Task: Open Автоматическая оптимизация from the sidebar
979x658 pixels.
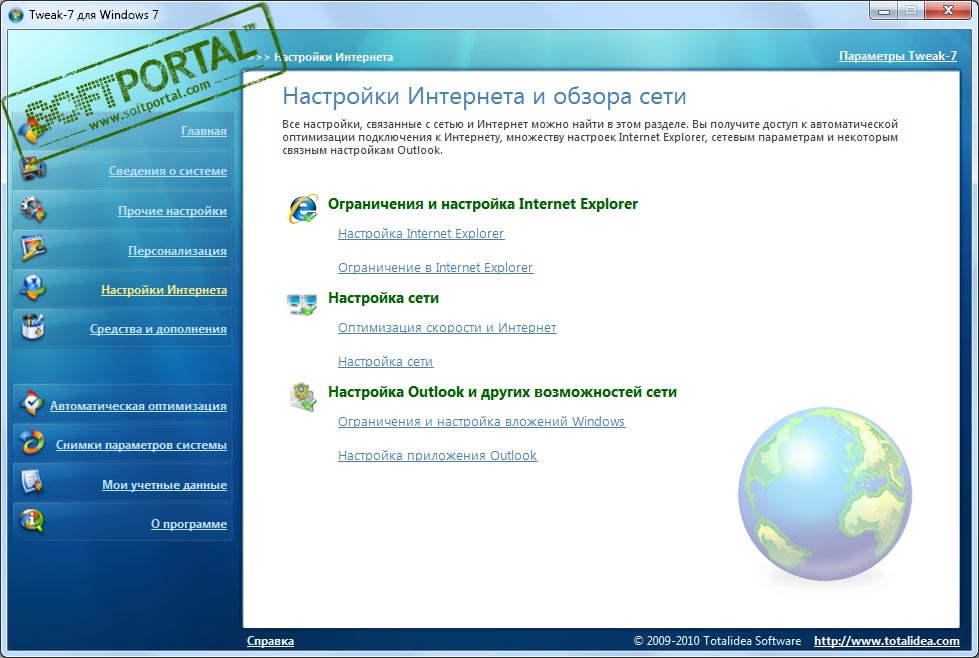Action: click(x=138, y=406)
